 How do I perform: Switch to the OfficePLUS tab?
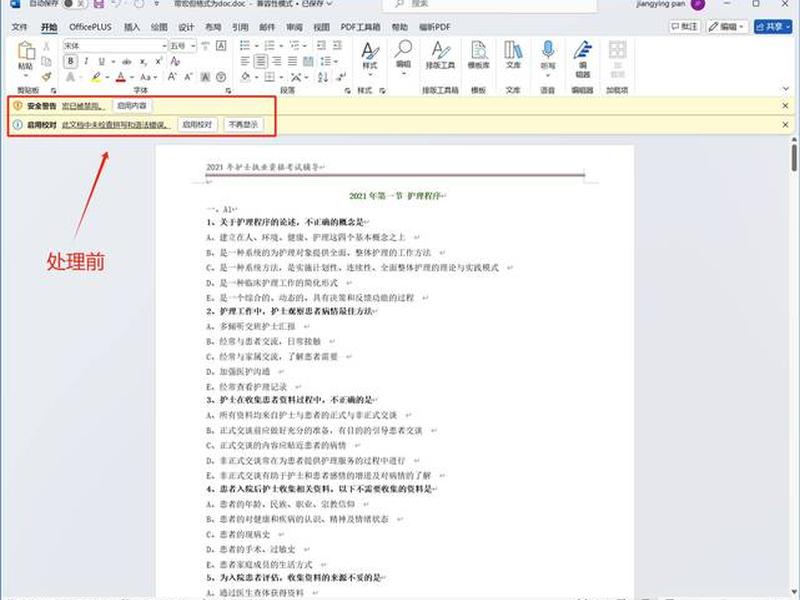(x=90, y=27)
